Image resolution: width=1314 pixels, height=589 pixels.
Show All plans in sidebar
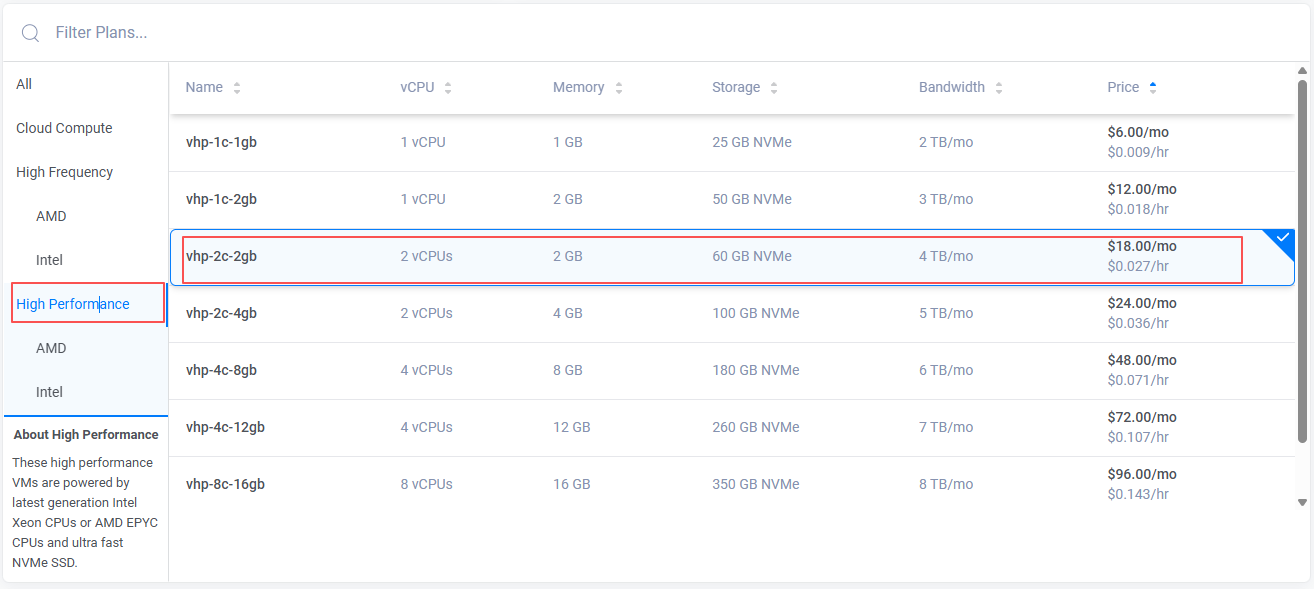coord(24,84)
